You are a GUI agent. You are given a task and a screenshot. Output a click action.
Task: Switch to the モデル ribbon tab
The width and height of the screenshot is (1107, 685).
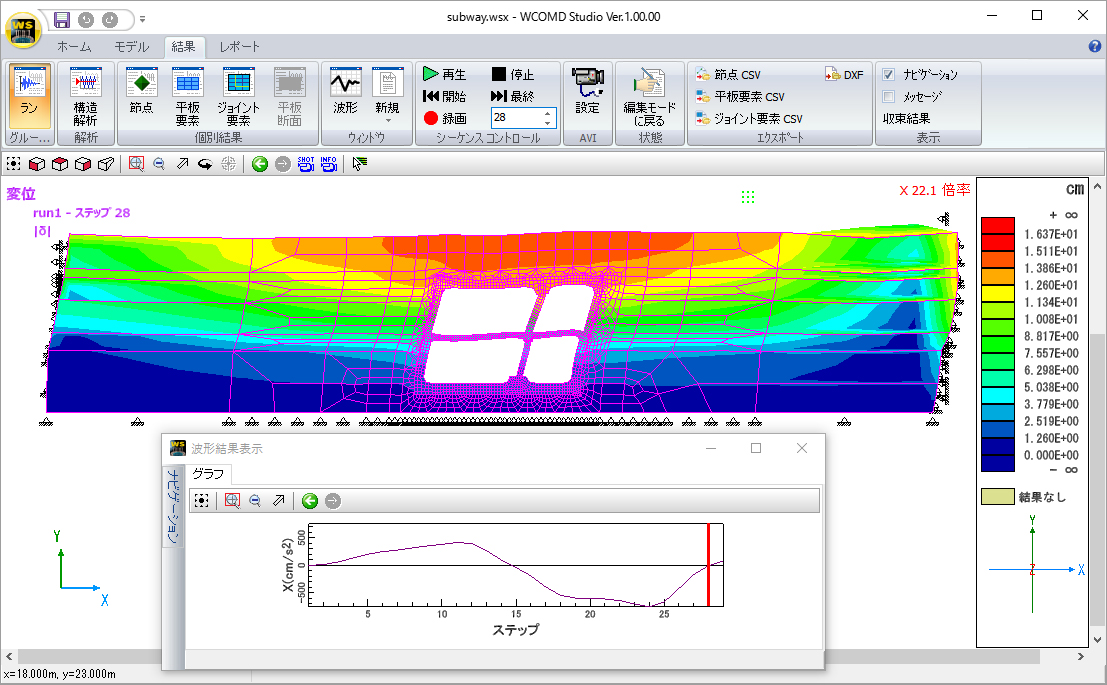point(131,47)
